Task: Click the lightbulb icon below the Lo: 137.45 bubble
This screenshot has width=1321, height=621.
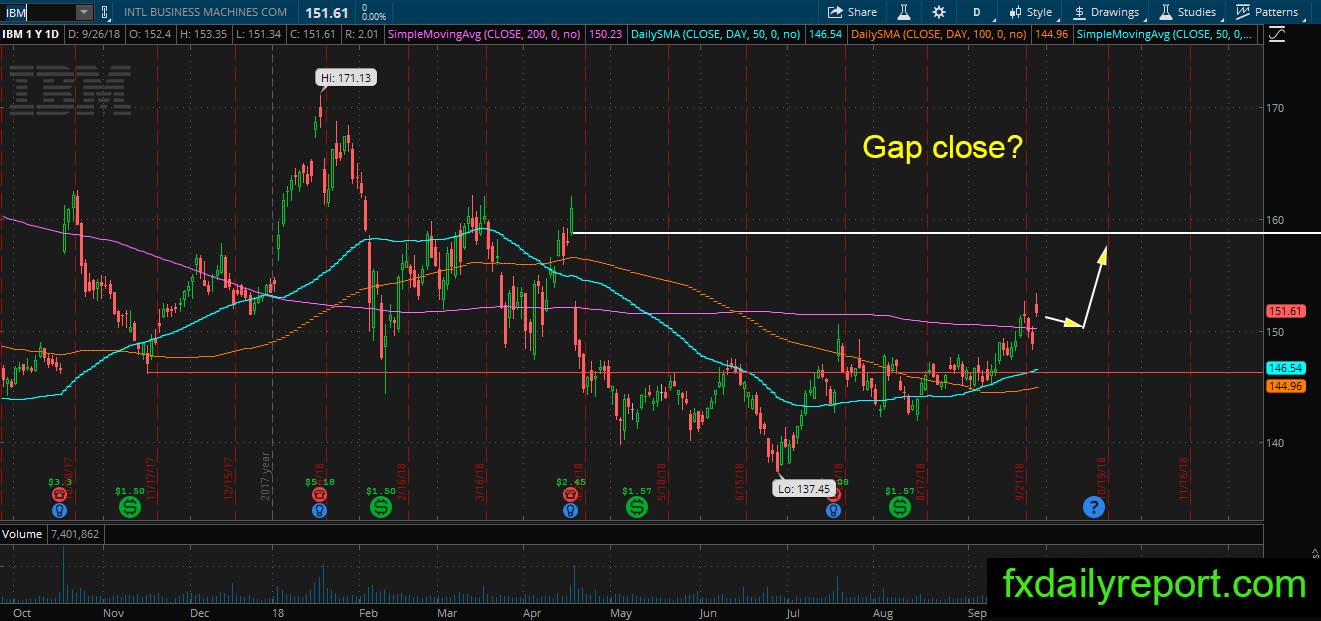Action: pos(832,509)
